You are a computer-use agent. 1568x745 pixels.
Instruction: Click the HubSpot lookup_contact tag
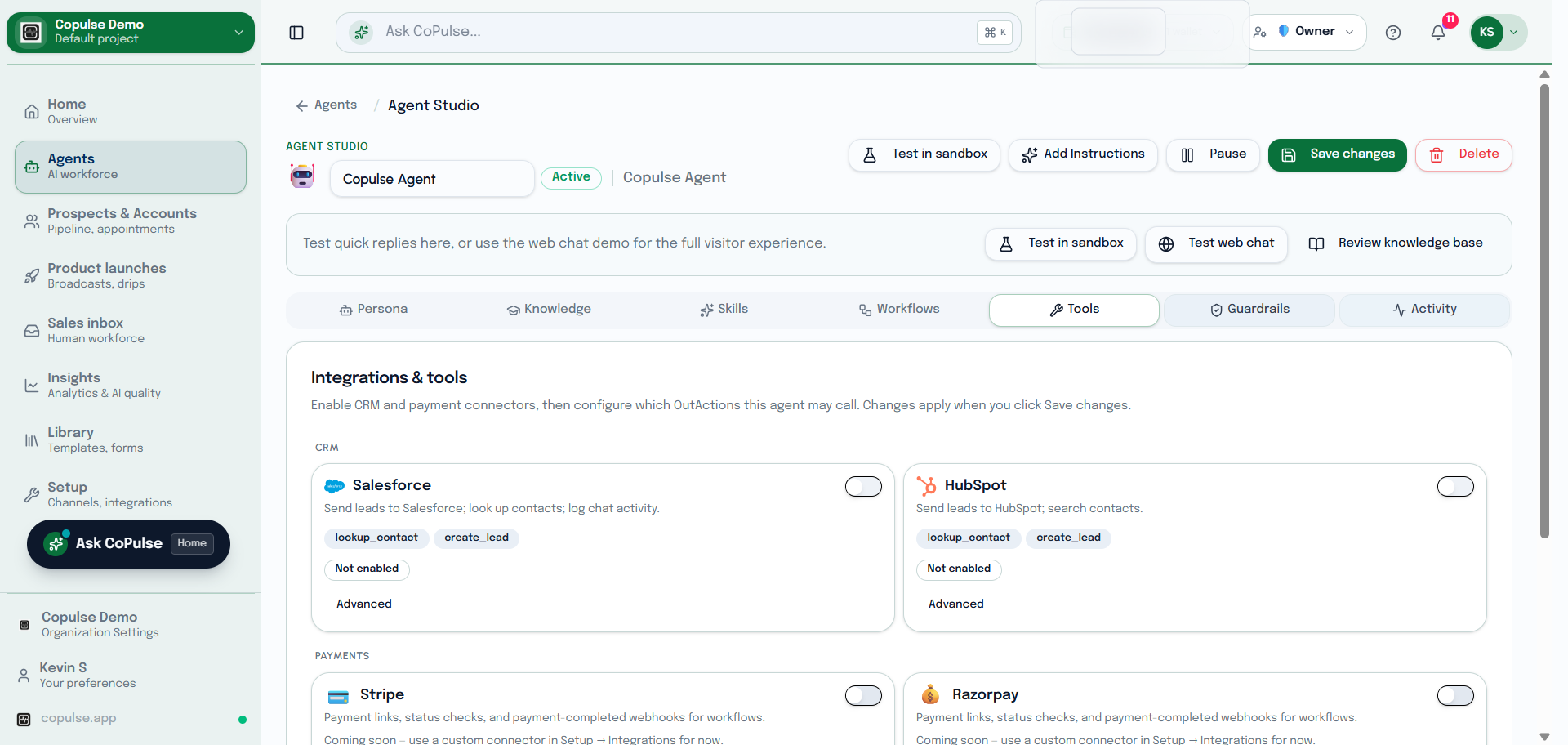(x=969, y=538)
